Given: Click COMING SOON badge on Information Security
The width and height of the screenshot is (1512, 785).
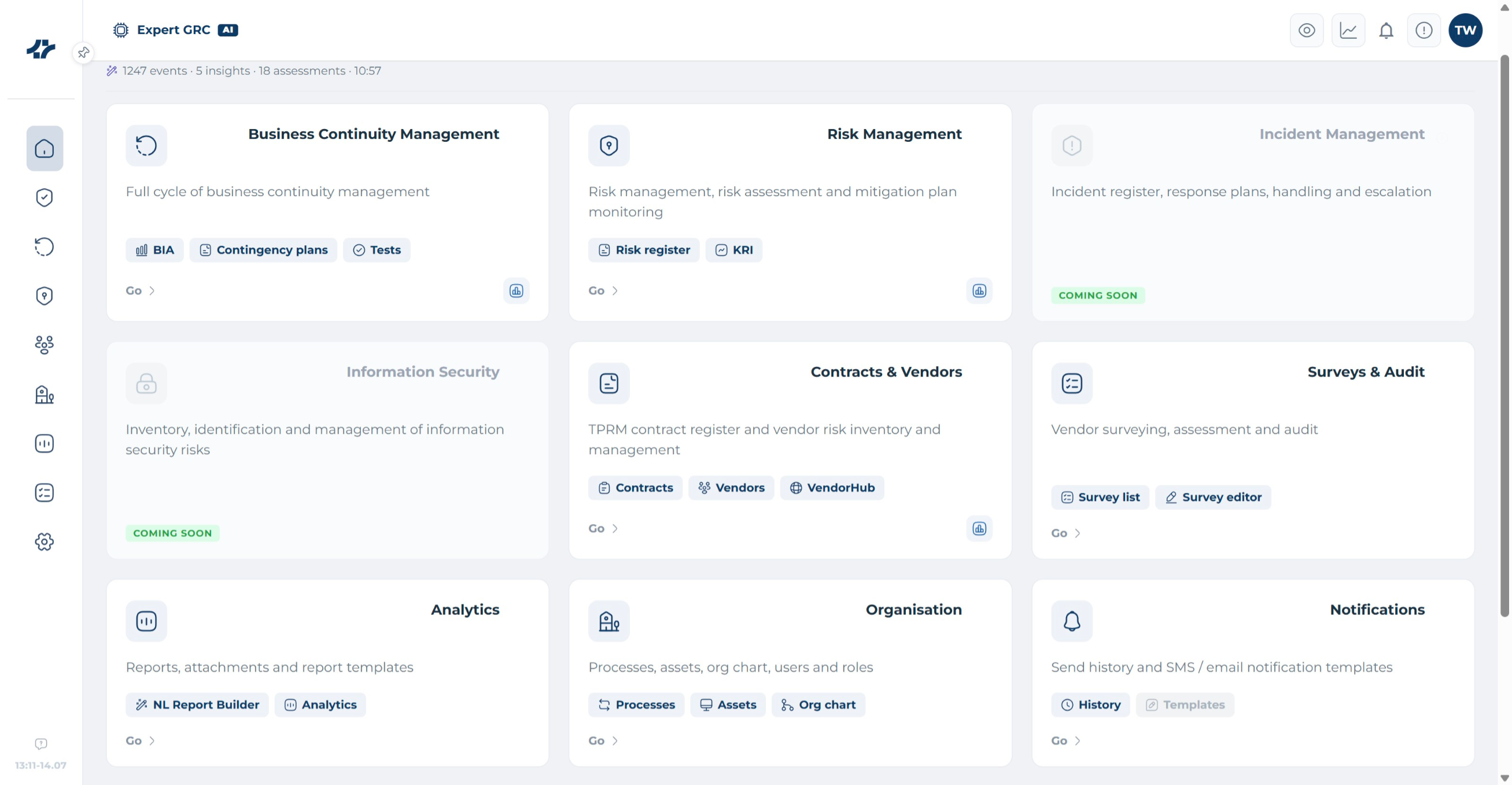Looking at the screenshot, I should (x=172, y=533).
